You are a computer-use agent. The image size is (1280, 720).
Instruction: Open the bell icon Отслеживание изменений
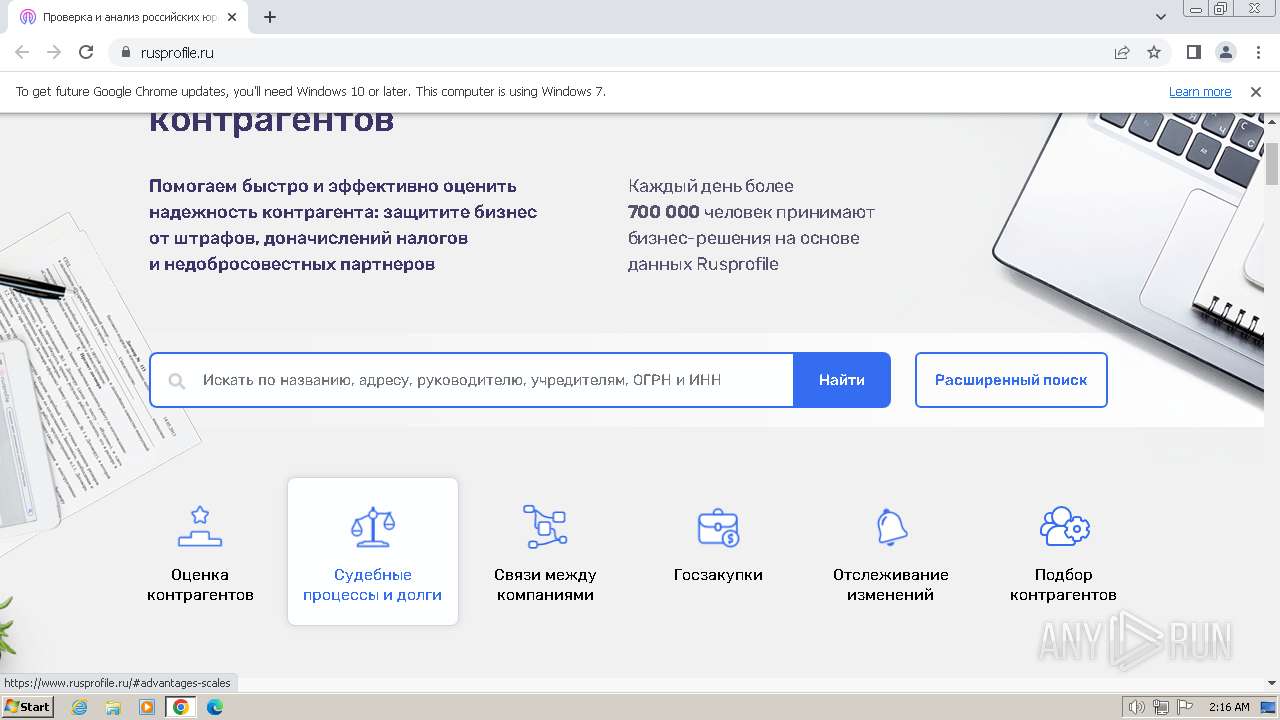(891, 527)
